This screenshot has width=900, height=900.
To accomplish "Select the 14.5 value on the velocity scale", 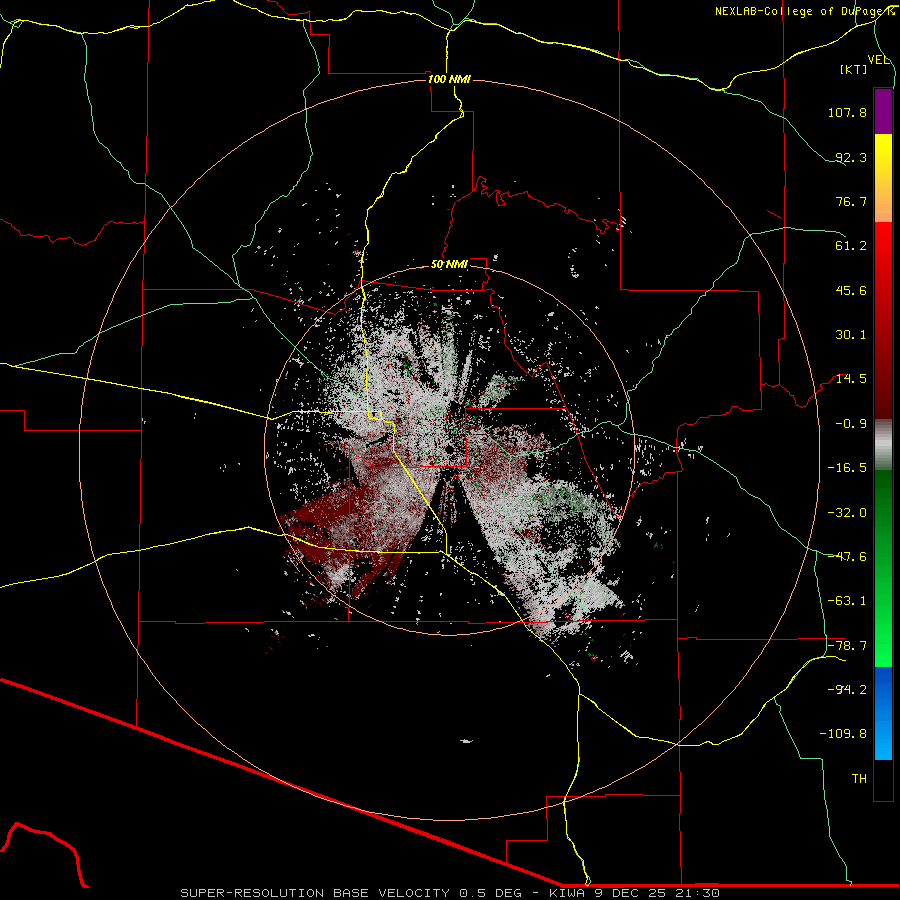I will click(851, 379).
